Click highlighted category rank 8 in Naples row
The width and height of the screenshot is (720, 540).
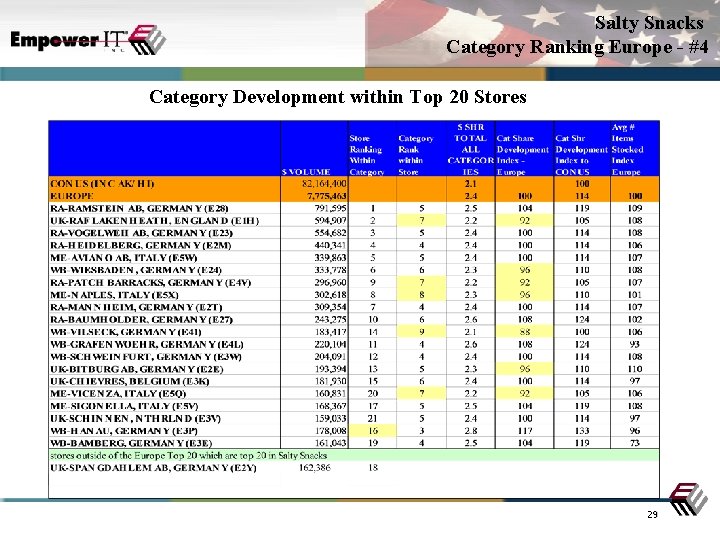point(422,295)
